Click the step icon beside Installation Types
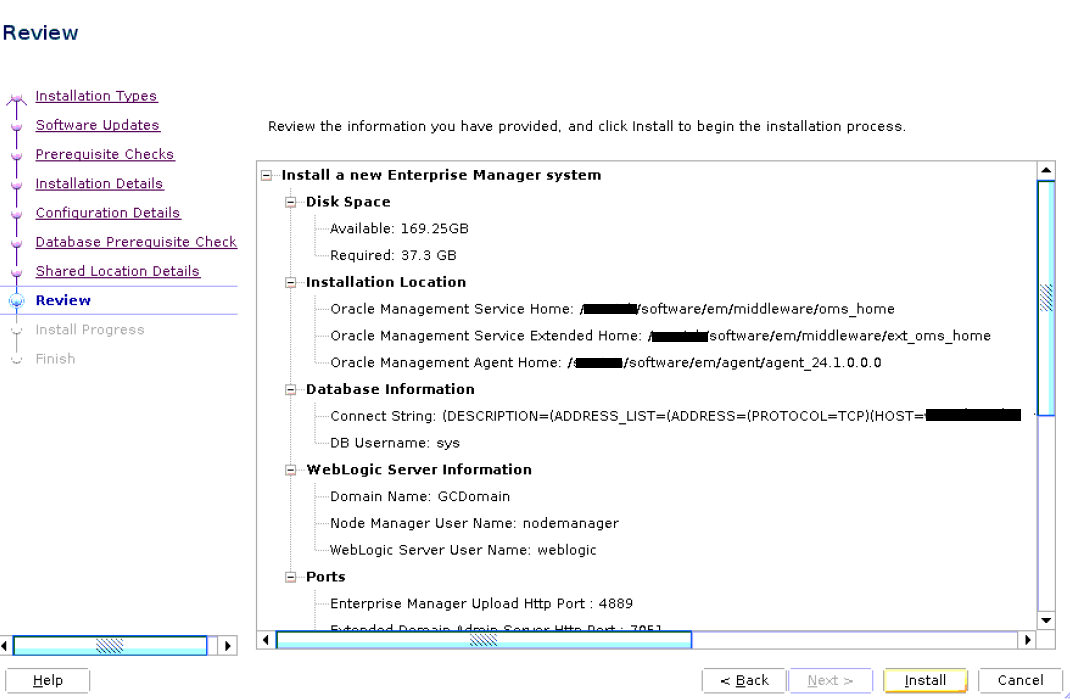 click(x=16, y=100)
